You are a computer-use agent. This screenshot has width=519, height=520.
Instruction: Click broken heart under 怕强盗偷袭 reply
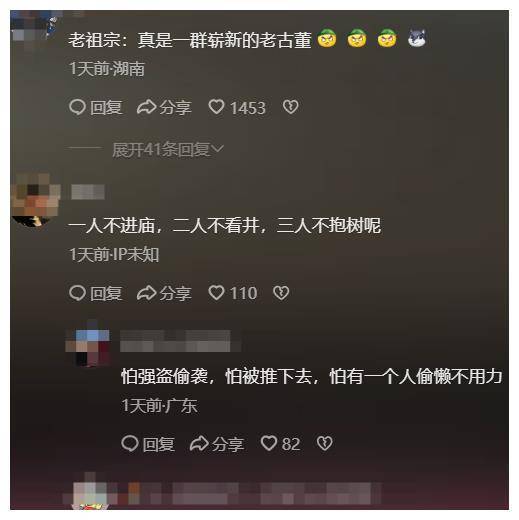(x=324, y=444)
